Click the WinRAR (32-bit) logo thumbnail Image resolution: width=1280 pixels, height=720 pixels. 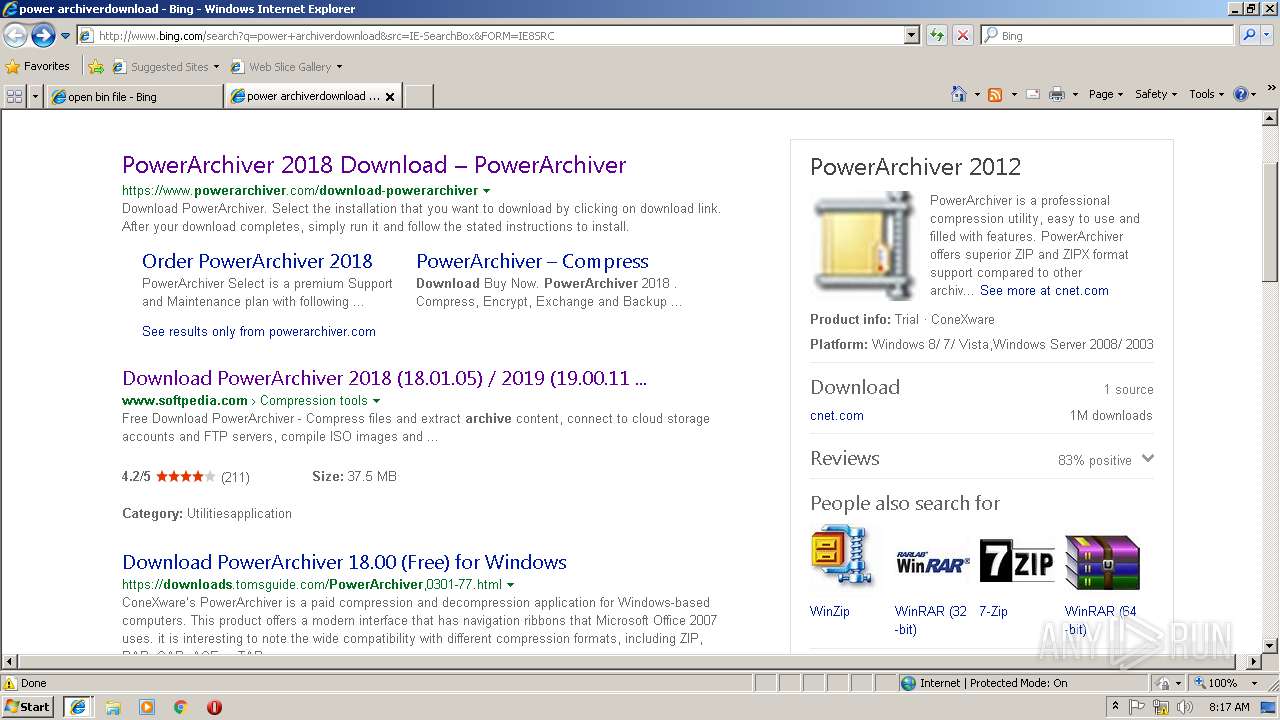pos(932,564)
